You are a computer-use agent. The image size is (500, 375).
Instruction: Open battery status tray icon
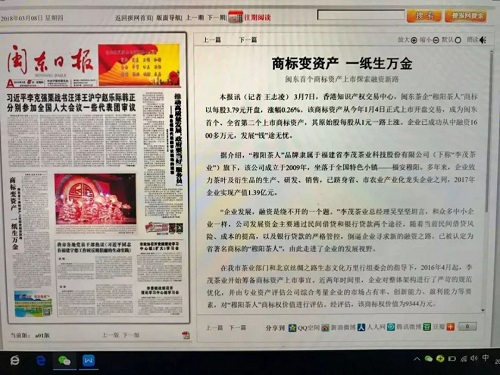click(x=452, y=359)
